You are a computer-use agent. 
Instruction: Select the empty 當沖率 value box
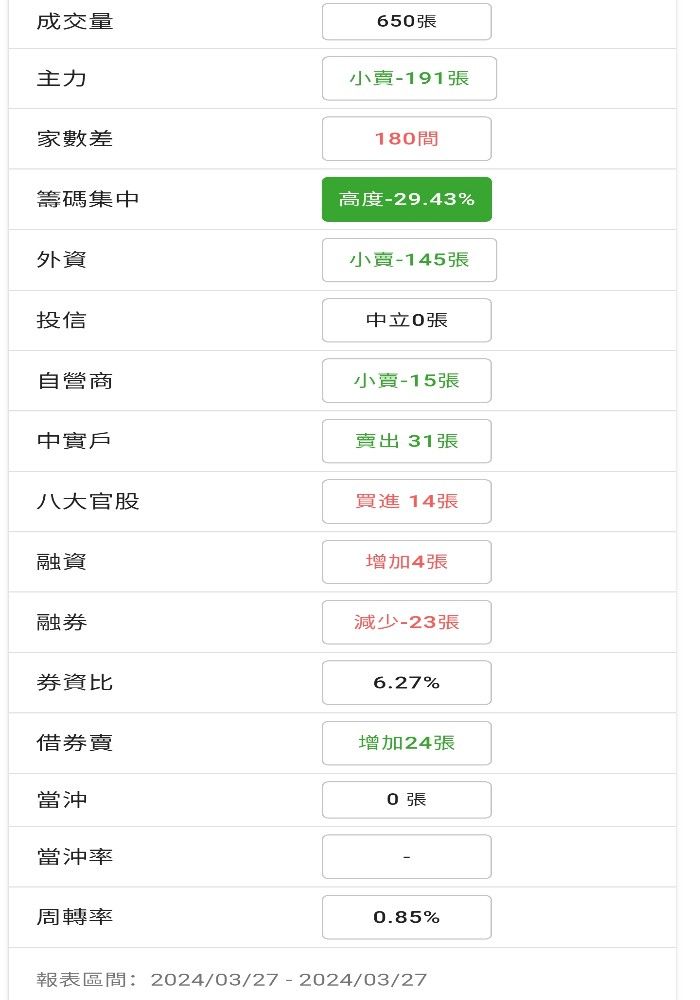(x=406, y=856)
